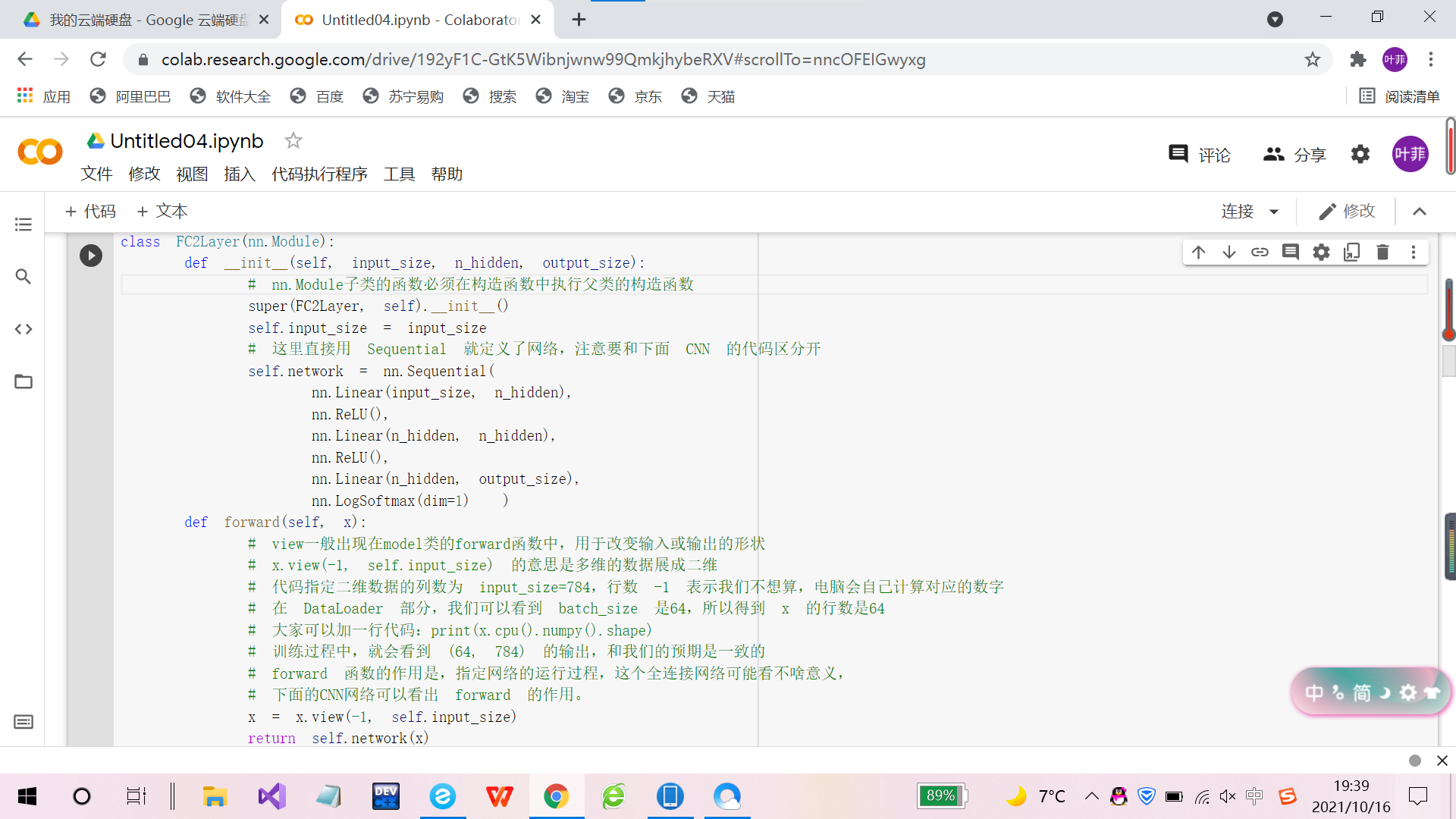
Task: Toggle the command palette keyboard icon at bottom-left
Action: [x=24, y=722]
